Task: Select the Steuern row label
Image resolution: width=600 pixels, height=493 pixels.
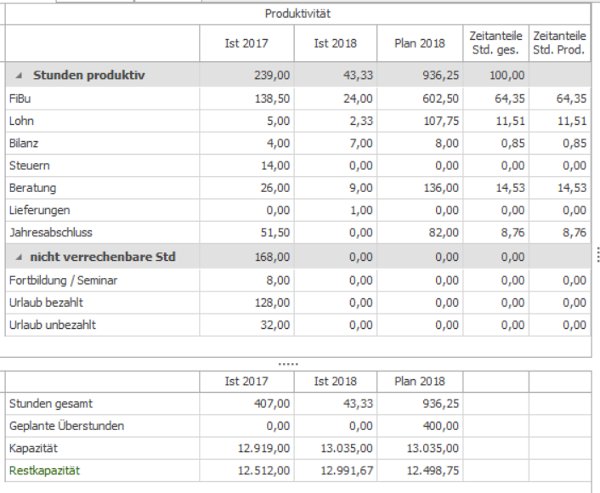Action: click(29, 165)
